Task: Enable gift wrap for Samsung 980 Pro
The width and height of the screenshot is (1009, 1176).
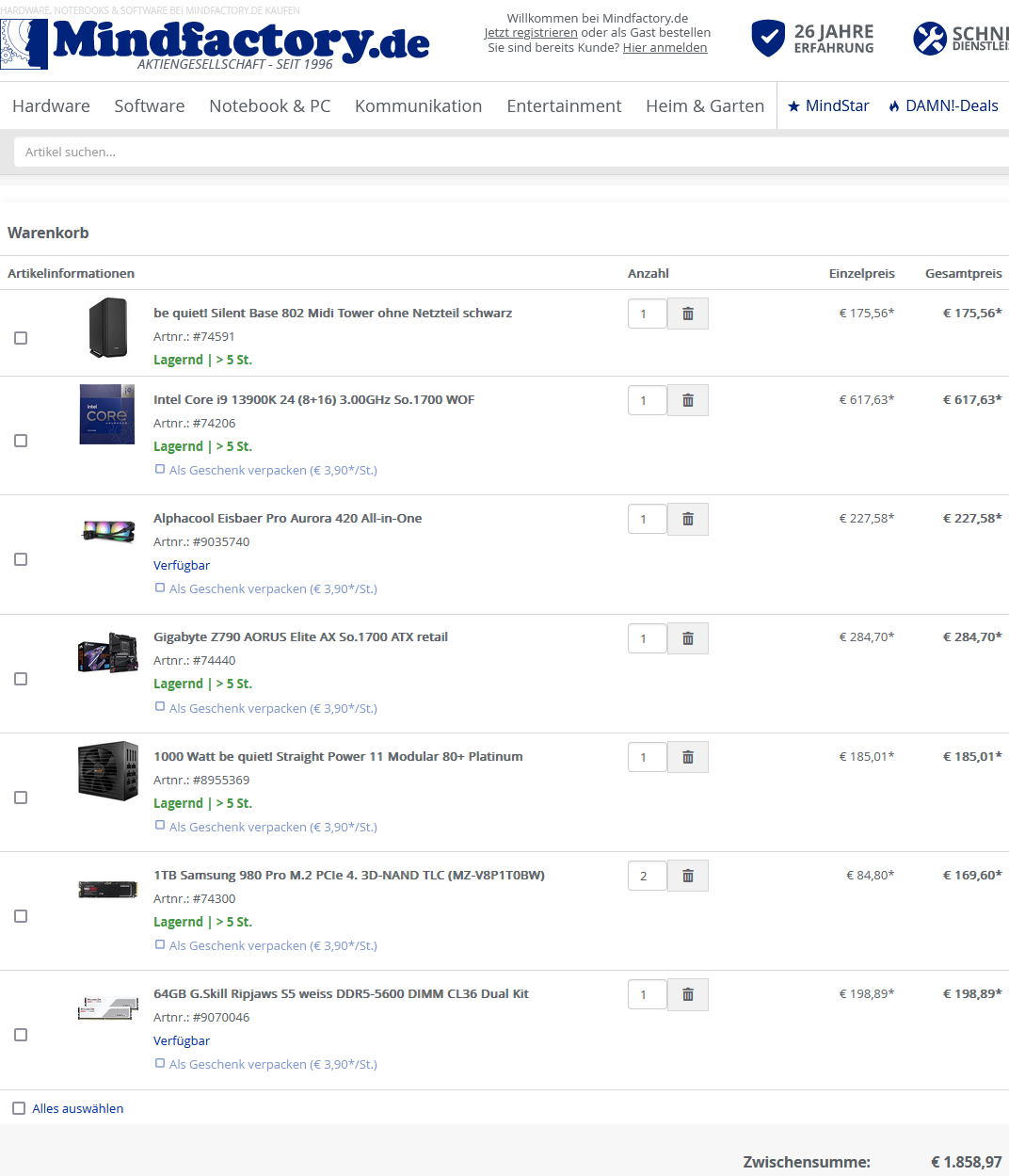Action: tap(160, 944)
